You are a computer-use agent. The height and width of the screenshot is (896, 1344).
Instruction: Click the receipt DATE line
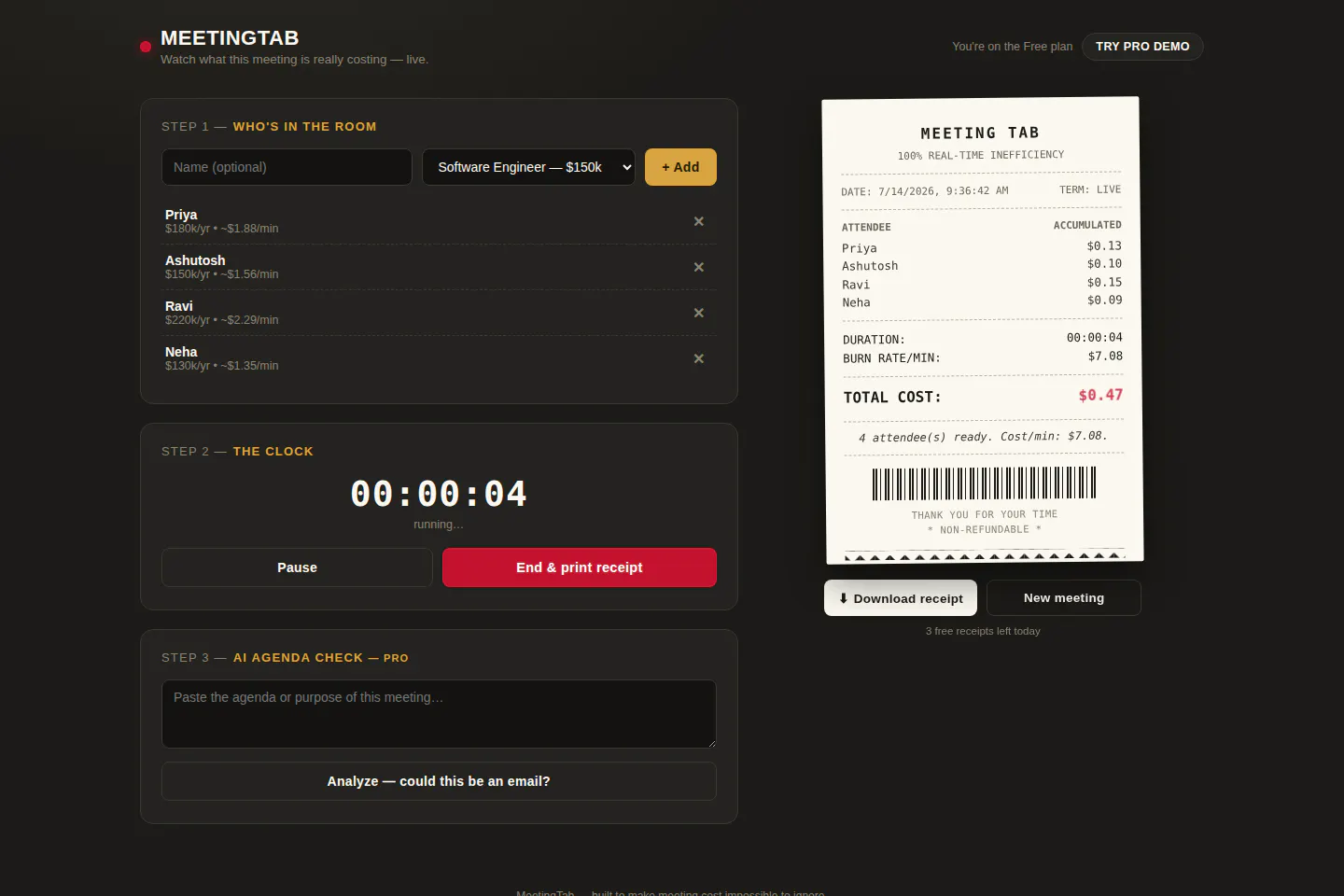click(925, 191)
